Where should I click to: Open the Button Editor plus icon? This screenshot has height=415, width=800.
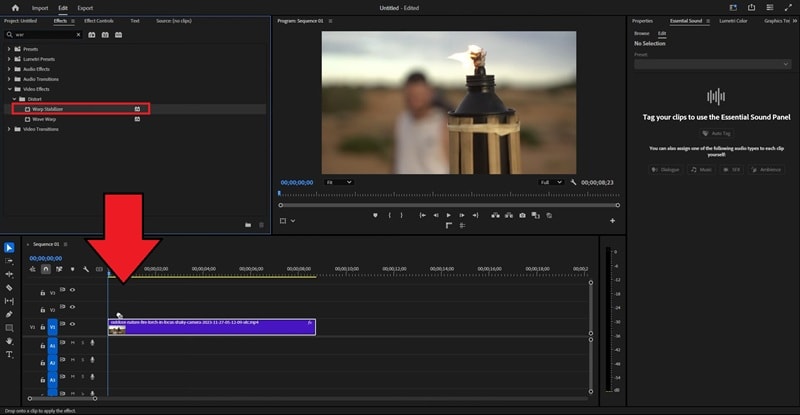tap(612, 221)
